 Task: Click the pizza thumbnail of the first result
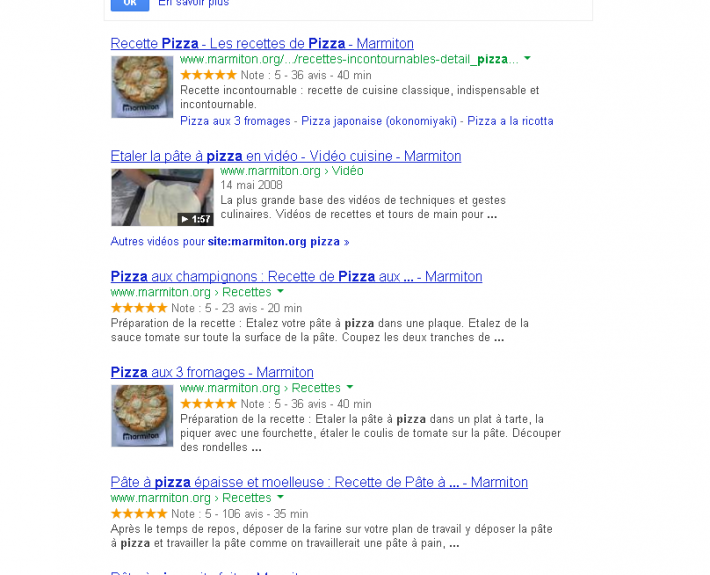click(142, 87)
